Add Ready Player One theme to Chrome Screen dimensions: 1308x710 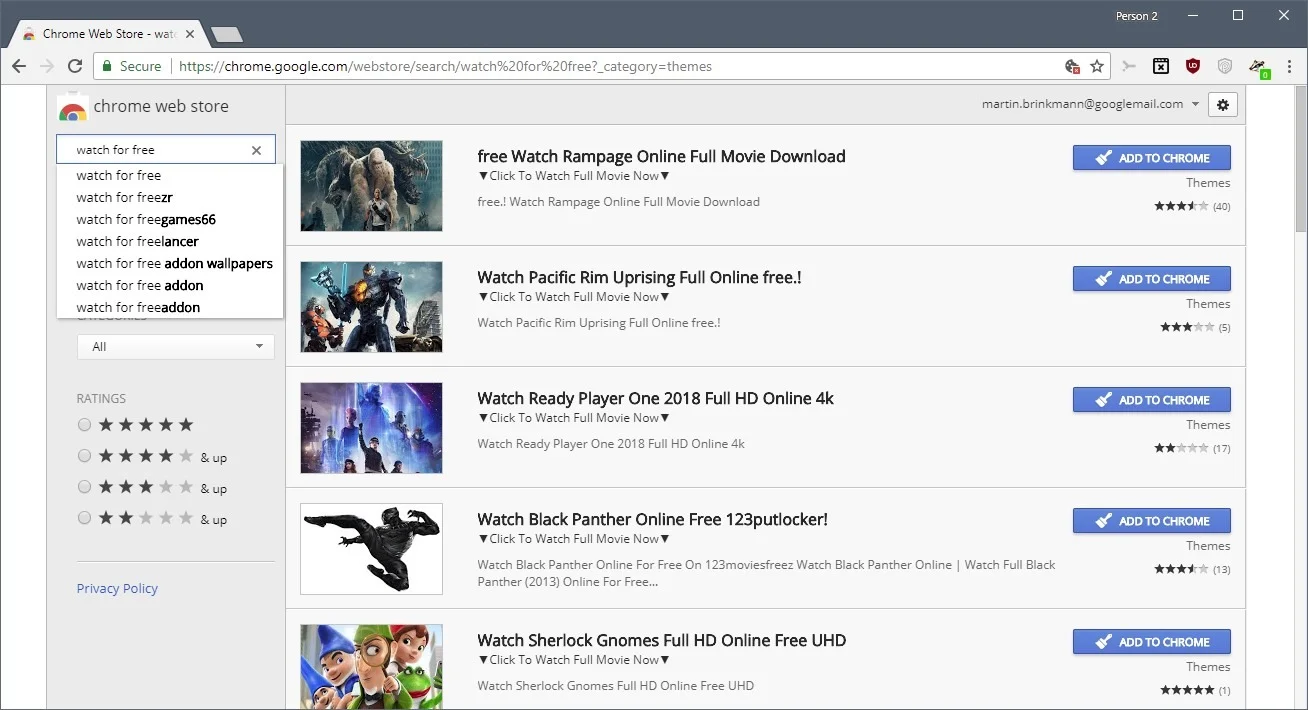click(1151, 400)
